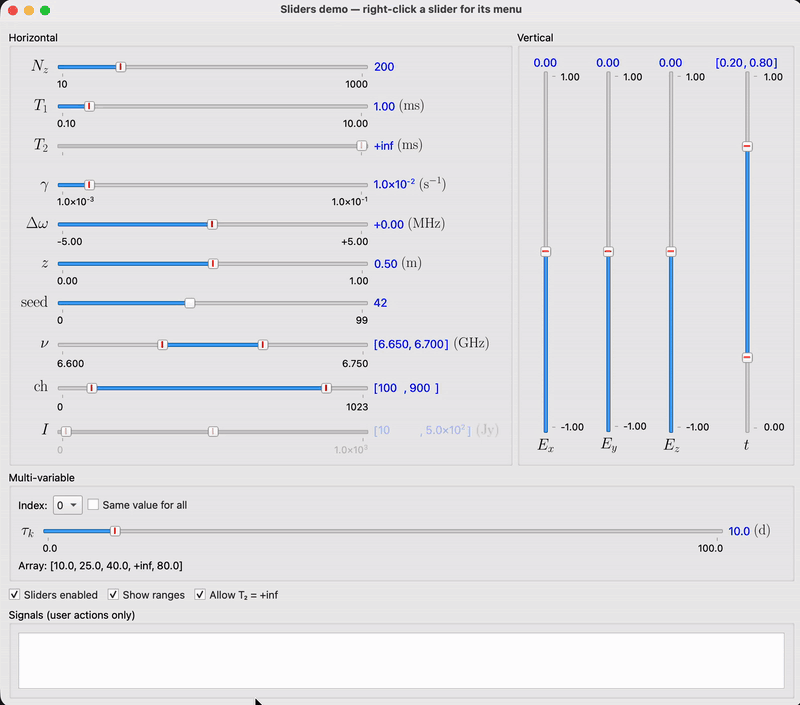This screenshot has width=800, height=705.
Task: Click the yellow minimize window button
Action: [29, 10]
